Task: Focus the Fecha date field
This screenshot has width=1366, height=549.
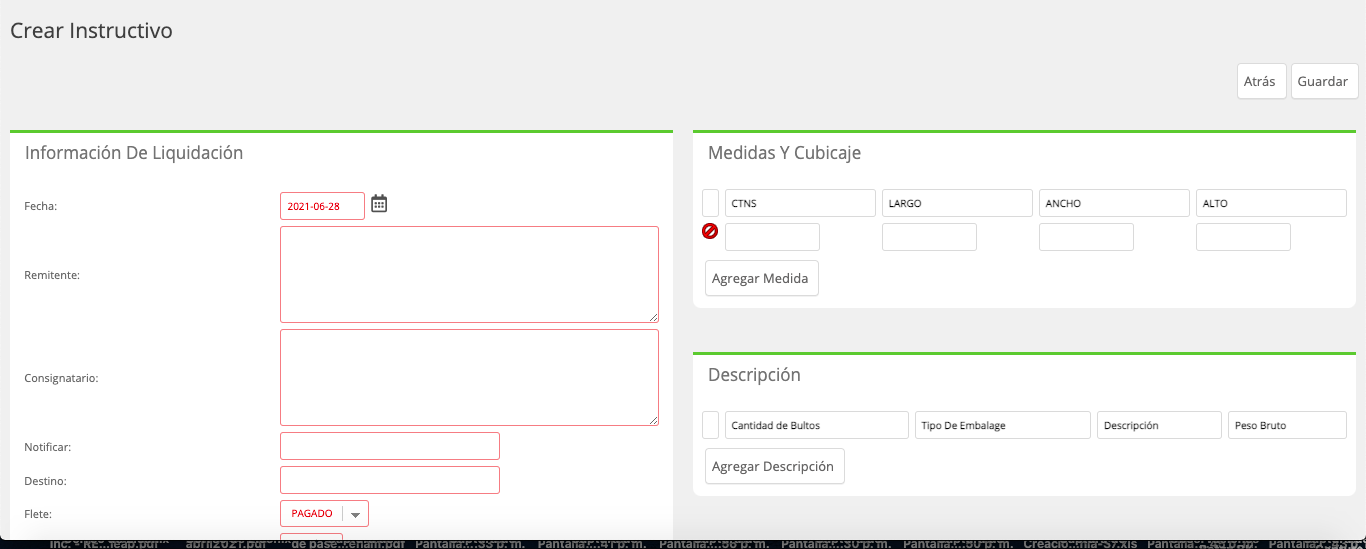Action: click(322, 206)
